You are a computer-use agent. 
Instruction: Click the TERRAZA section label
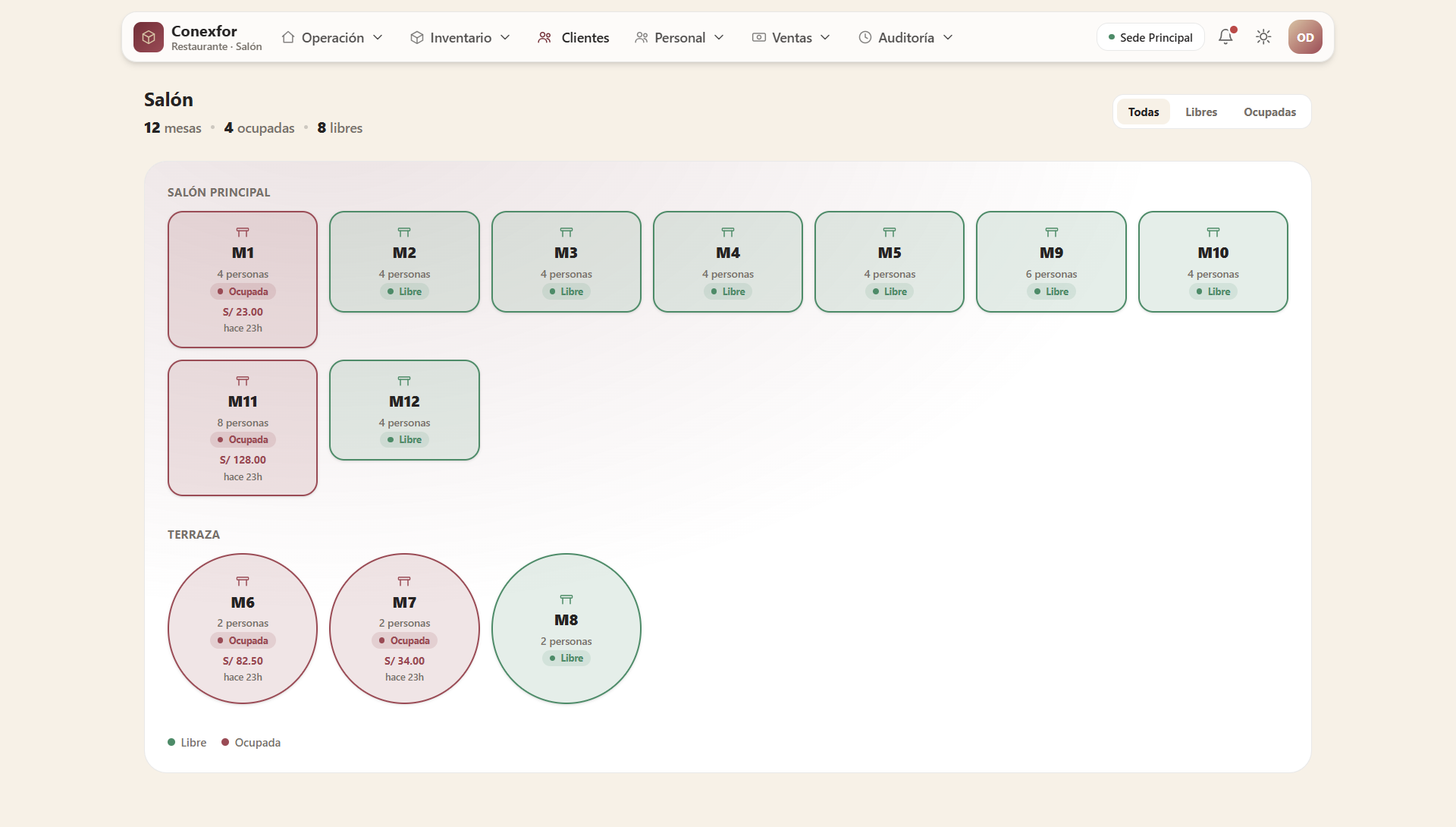(x=193, y=534)
